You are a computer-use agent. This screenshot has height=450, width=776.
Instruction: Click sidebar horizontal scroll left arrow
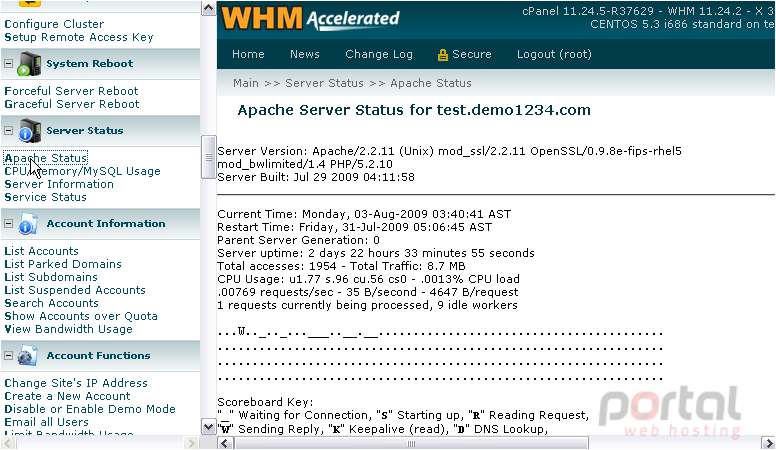[x=7, y=443]
